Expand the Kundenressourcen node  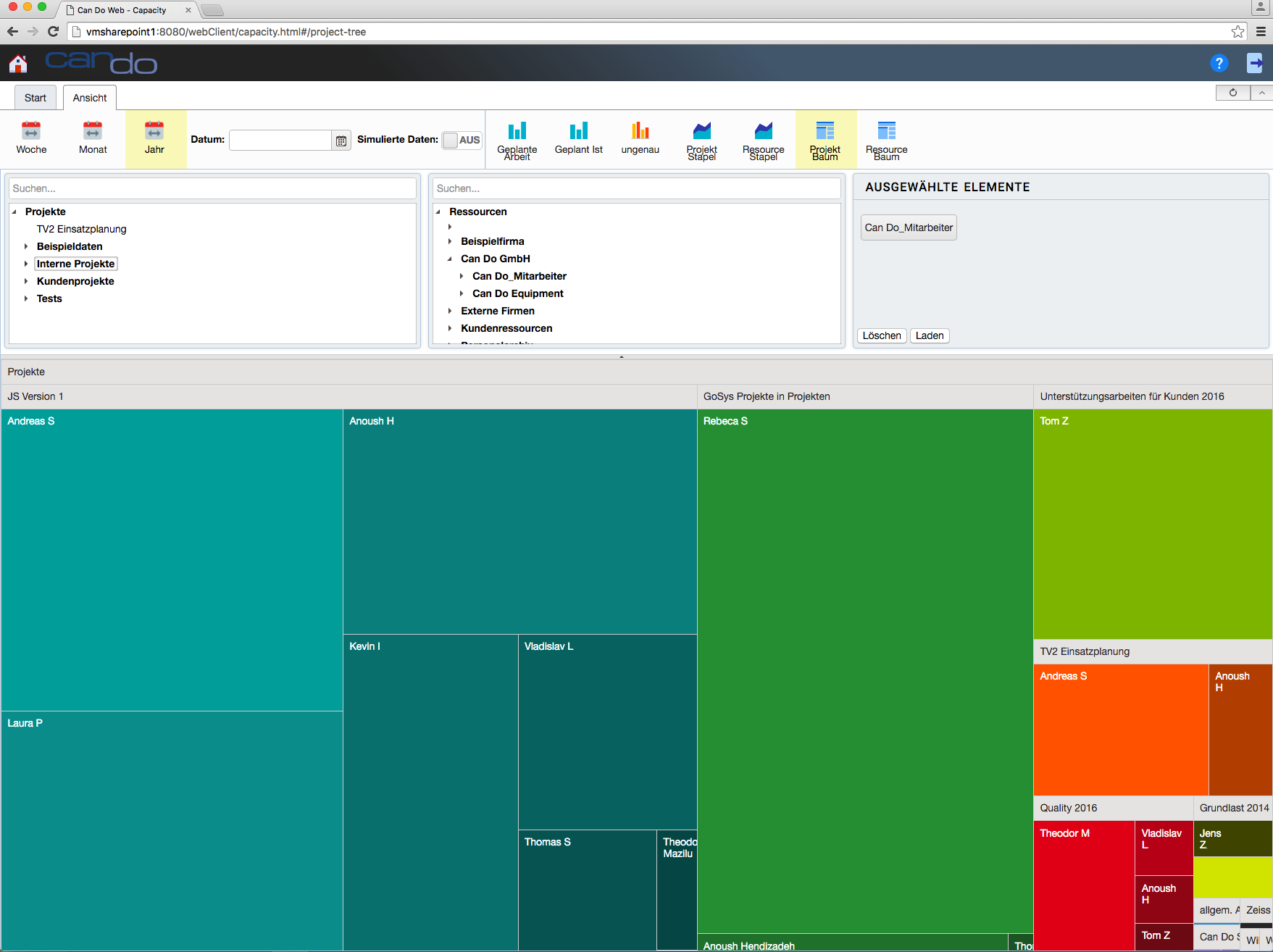[450, 328]
